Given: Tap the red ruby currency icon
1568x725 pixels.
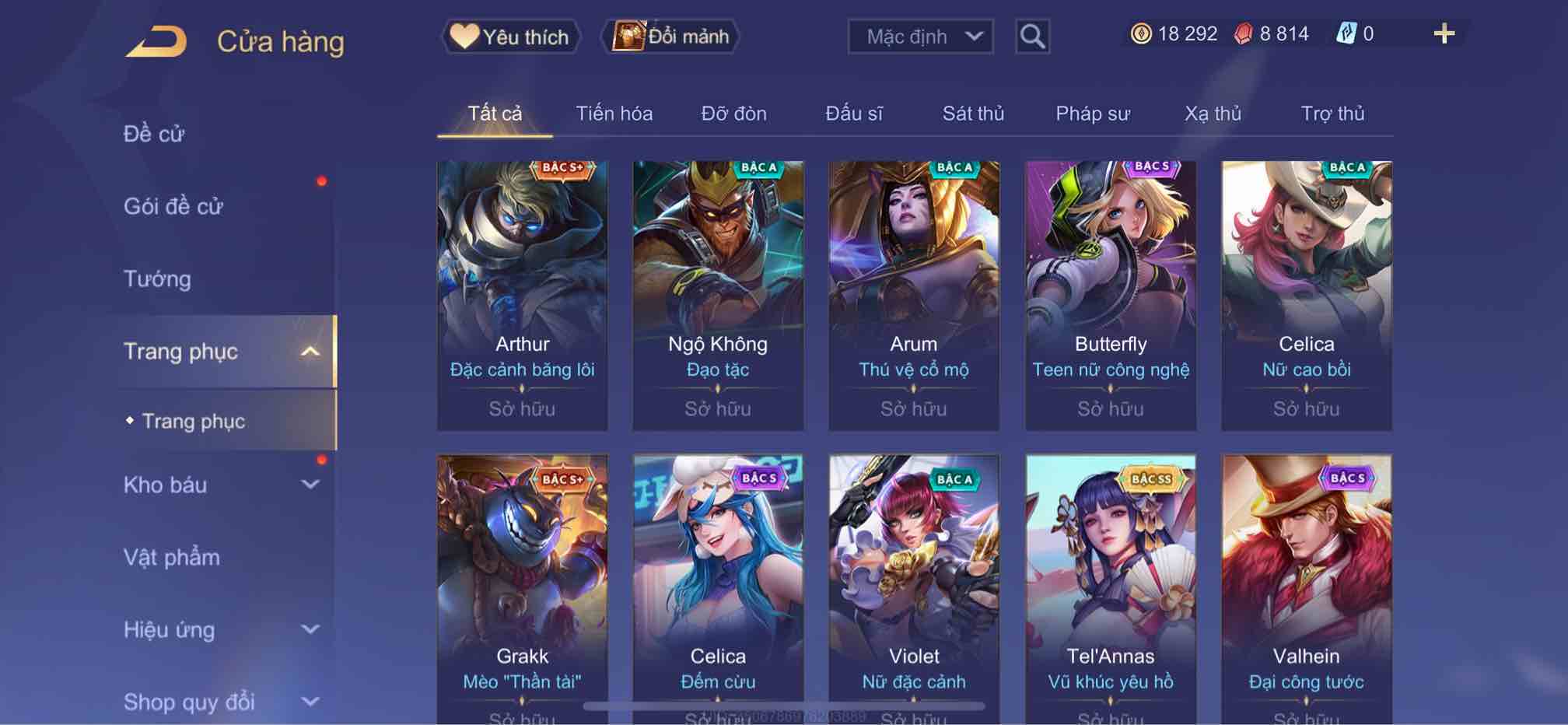Looking at the screenshot, I should [1243, 34].
